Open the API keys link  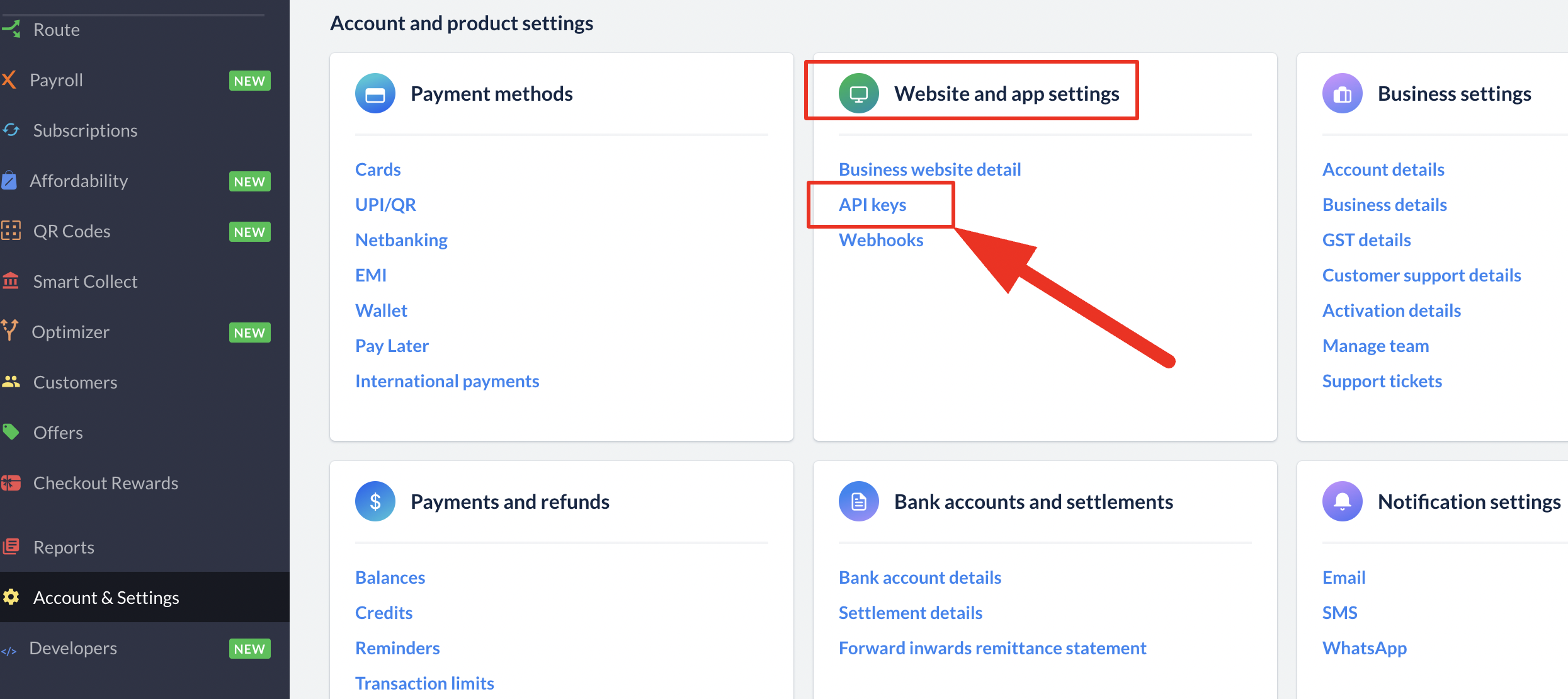click(x=872, y=205)
